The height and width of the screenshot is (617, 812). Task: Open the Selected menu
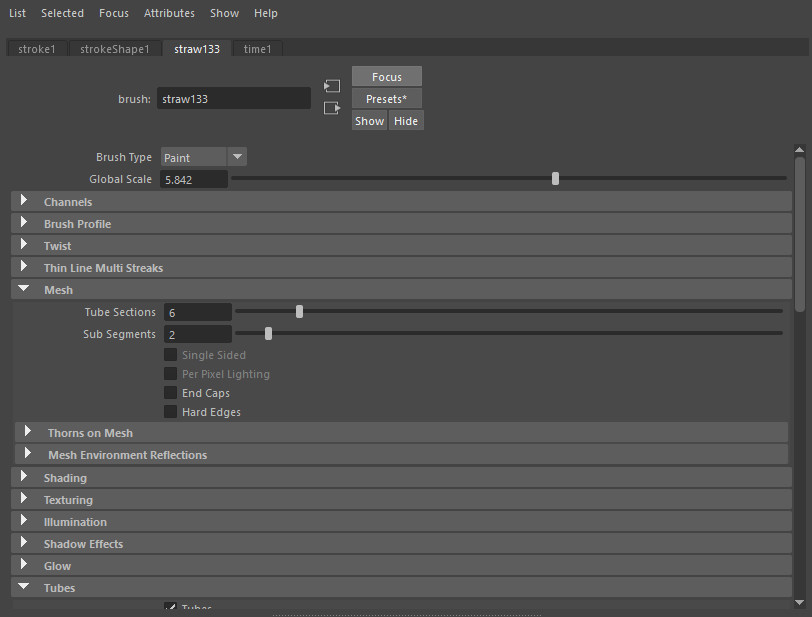pos(62,13)
